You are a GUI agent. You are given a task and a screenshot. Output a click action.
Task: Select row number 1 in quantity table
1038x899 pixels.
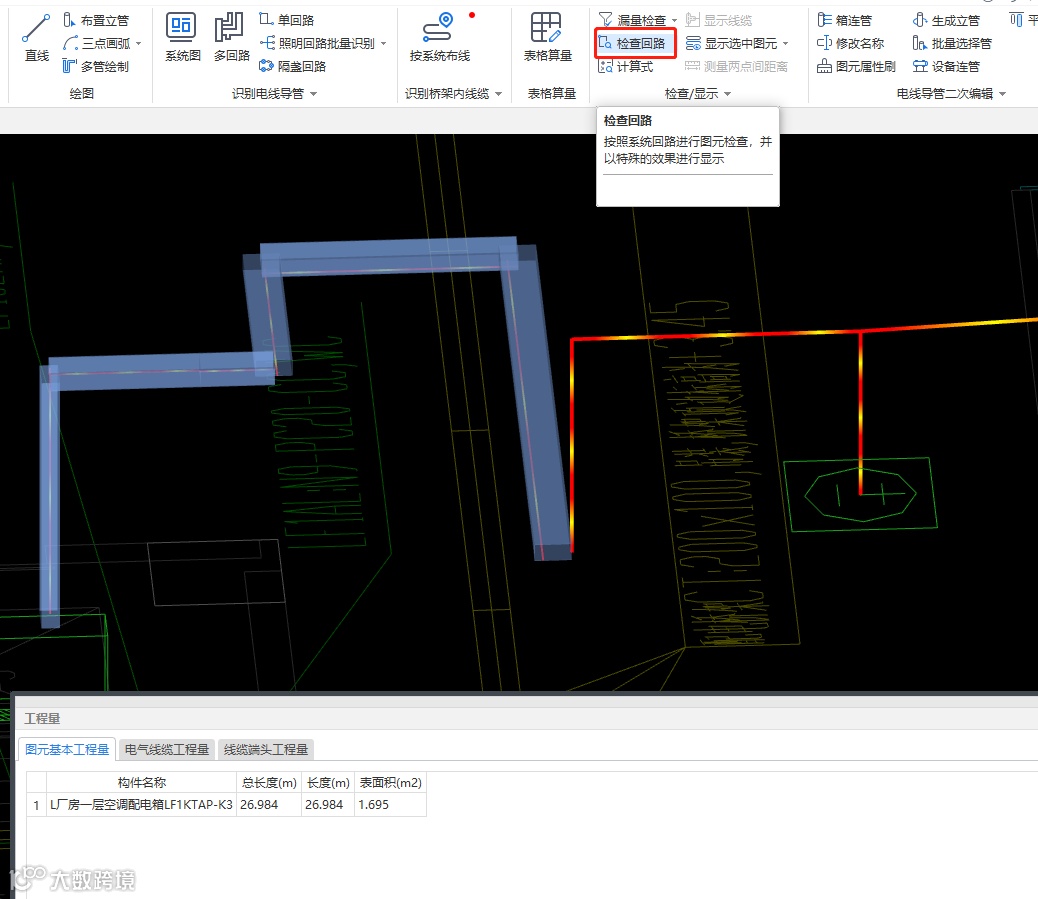pos(36,805)
